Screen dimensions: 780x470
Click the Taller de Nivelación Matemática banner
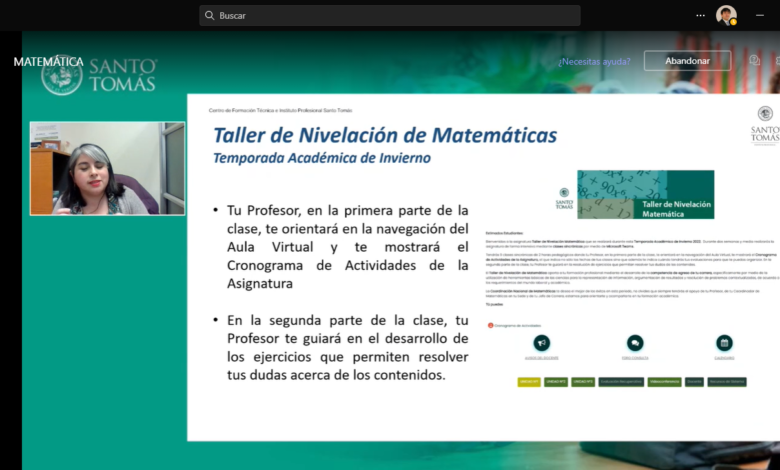[x=646, y=194]
